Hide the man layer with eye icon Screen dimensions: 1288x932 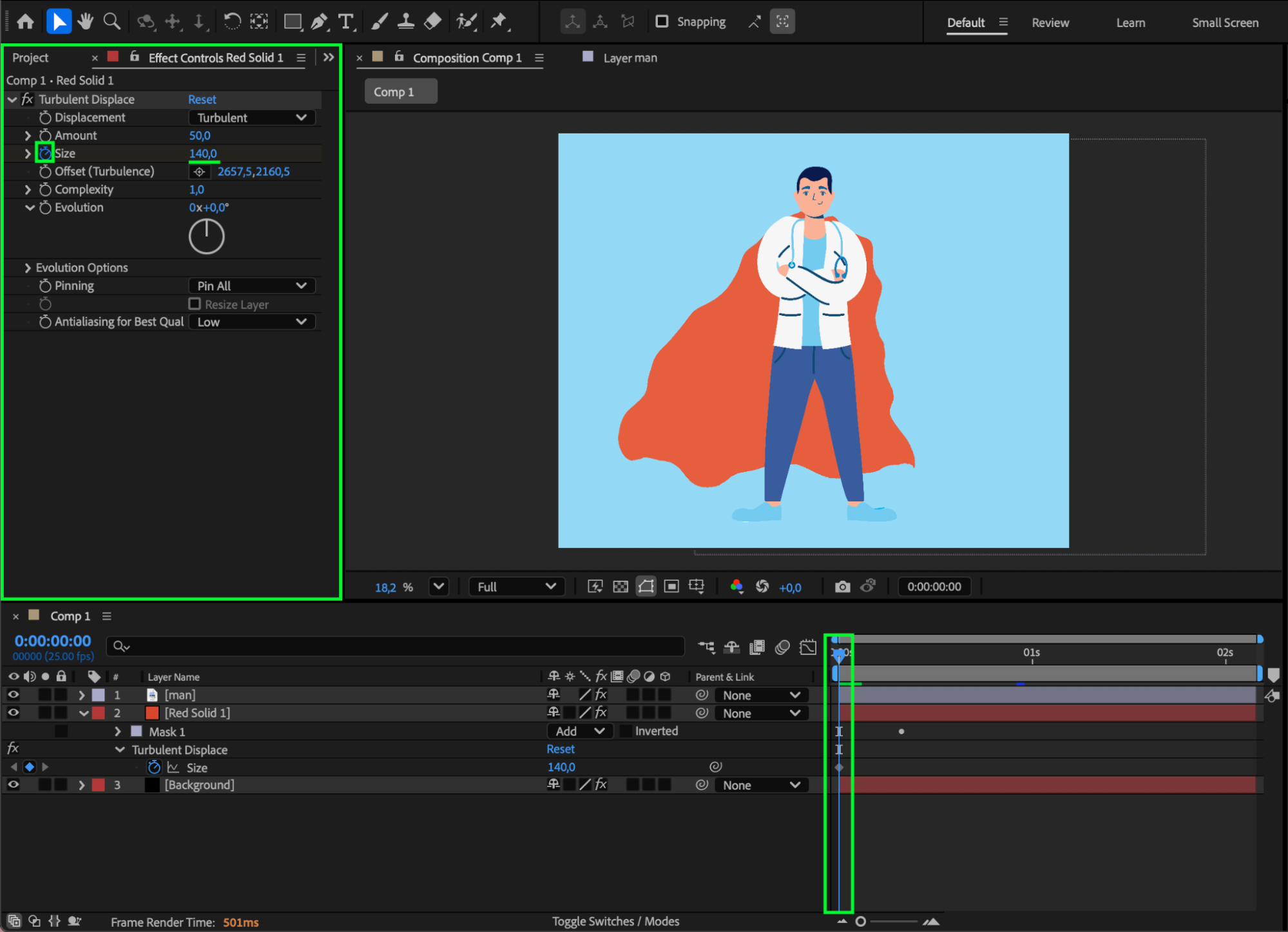pos(13,695)
